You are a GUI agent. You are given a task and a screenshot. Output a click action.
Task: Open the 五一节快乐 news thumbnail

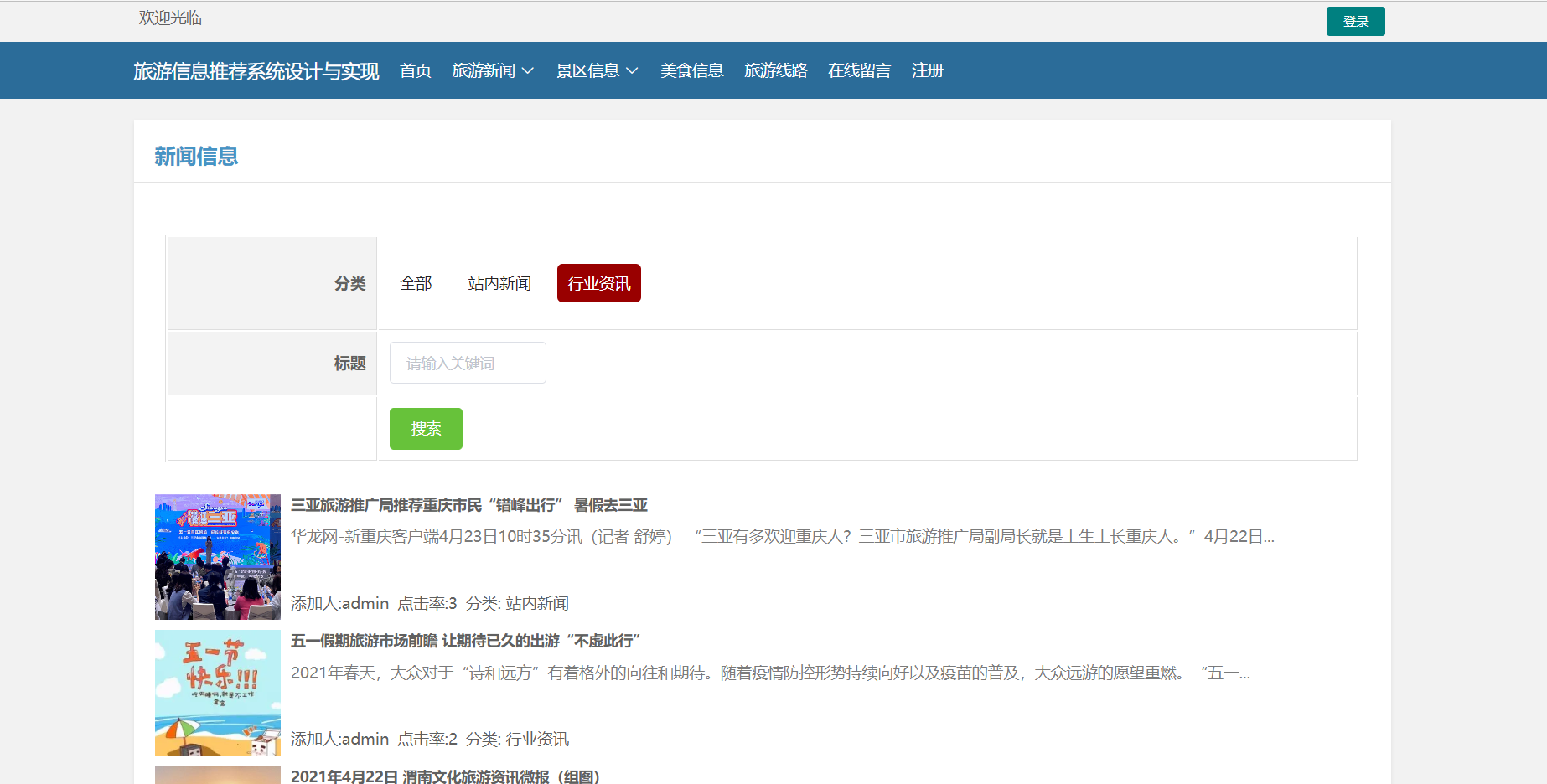pos(218,693)
